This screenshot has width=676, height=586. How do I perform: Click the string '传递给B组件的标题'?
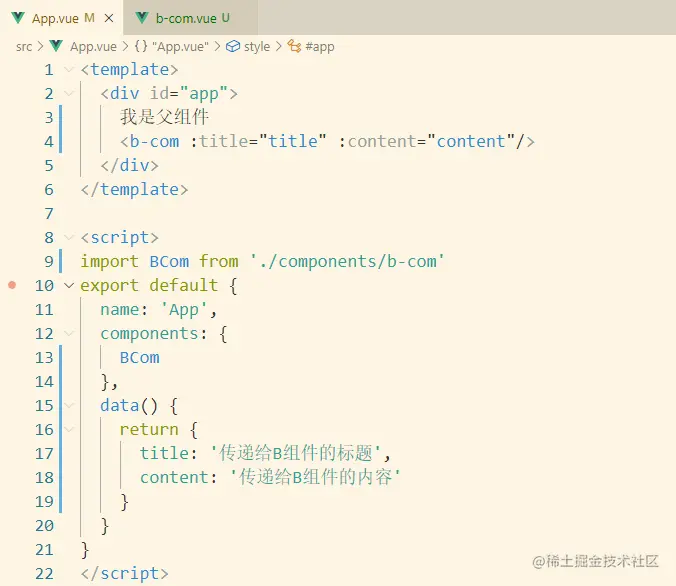click(x=296, y=453)
